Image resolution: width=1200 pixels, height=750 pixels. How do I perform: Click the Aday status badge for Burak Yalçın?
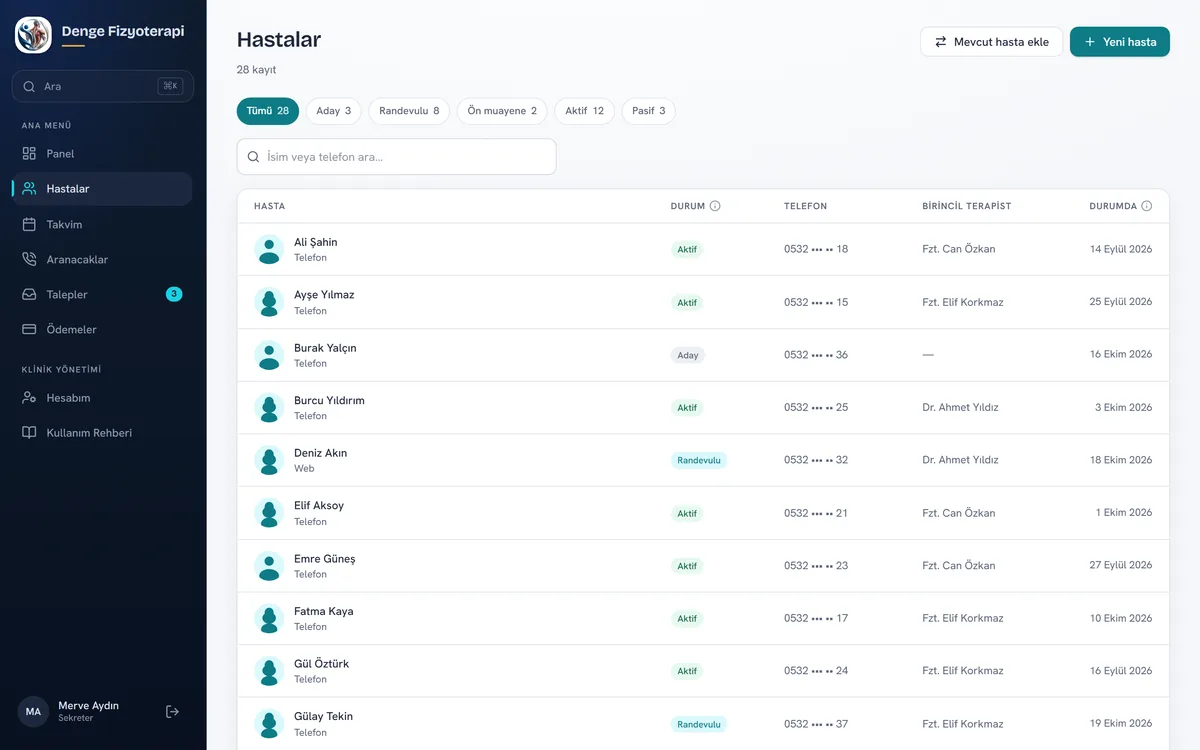(x=688, y=355)
